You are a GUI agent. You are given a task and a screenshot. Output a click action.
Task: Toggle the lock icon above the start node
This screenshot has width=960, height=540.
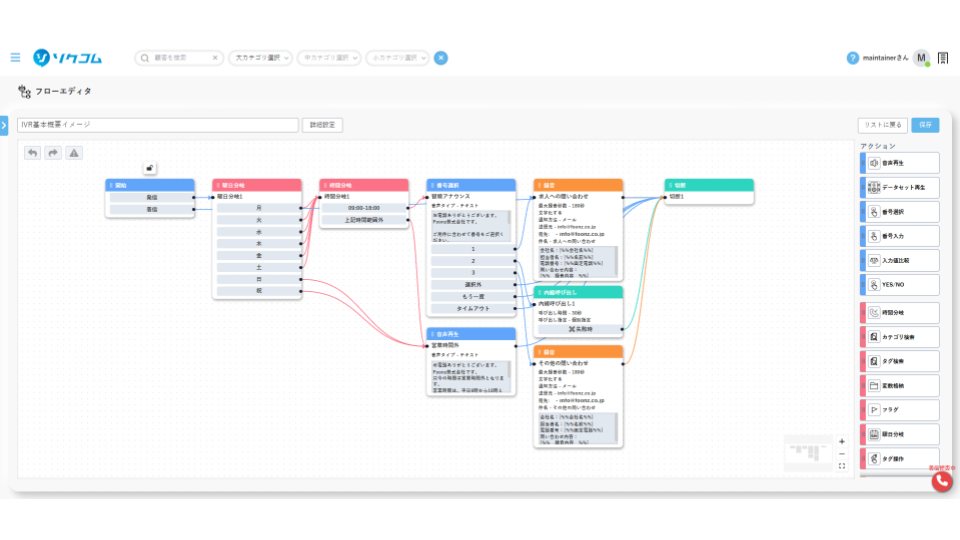150,168
